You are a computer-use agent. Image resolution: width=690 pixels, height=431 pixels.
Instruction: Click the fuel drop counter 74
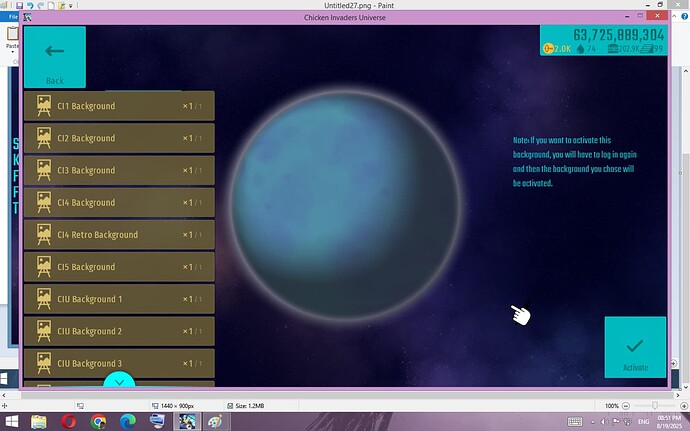(587, 48)
